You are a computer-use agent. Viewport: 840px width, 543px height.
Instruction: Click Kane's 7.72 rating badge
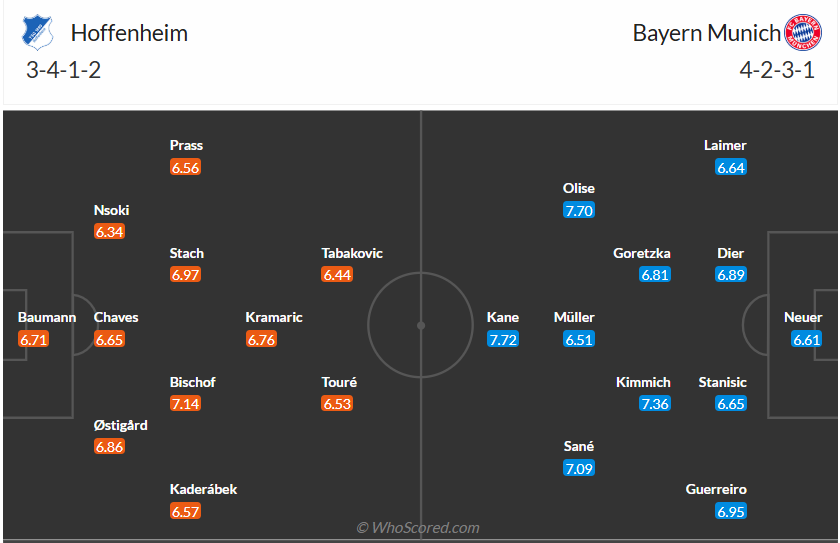[x=503, y=340]
